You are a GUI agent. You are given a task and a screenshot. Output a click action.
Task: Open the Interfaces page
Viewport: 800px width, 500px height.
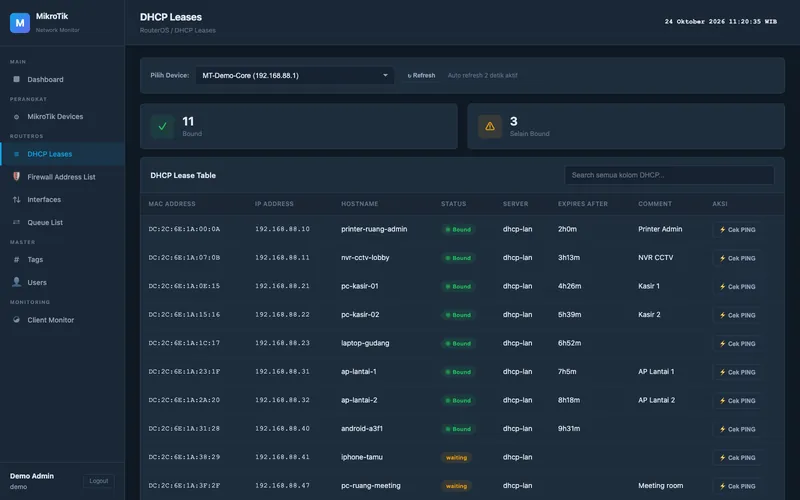tap(62, 199)
